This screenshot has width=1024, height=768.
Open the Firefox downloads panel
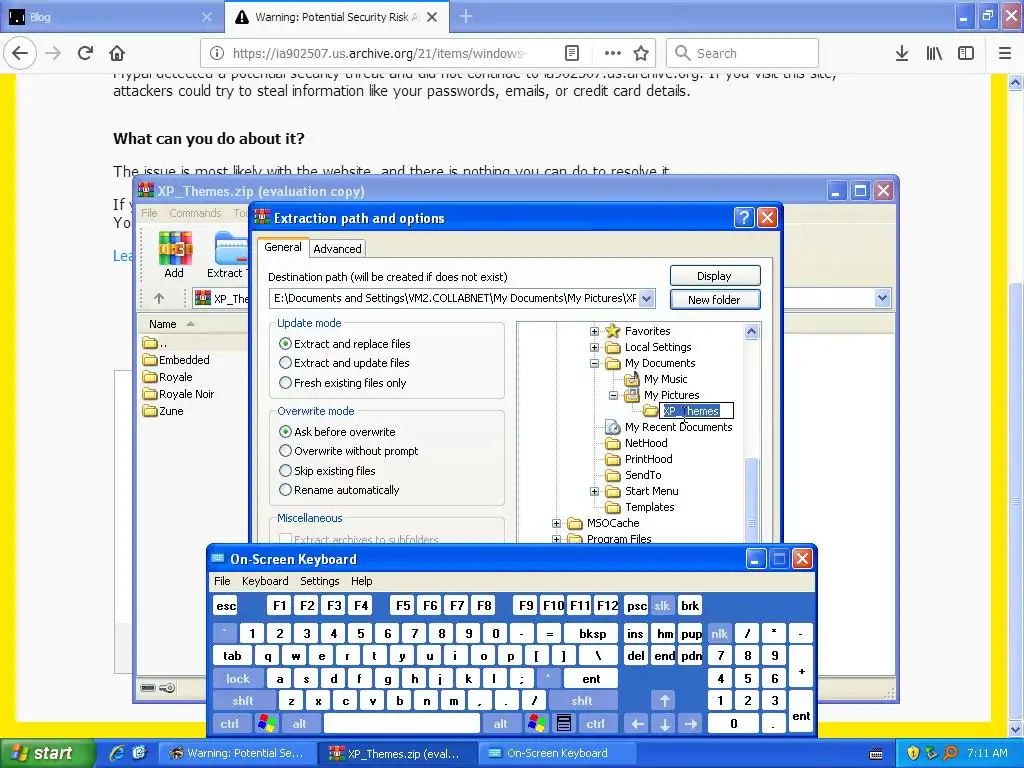coord(902,53)
